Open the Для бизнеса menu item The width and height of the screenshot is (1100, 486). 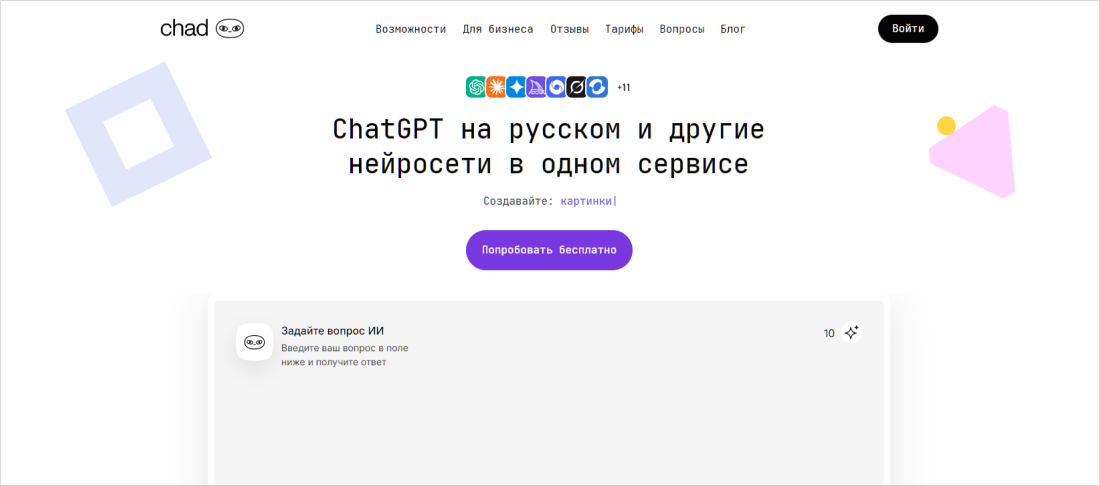click(x=497, y=29)
